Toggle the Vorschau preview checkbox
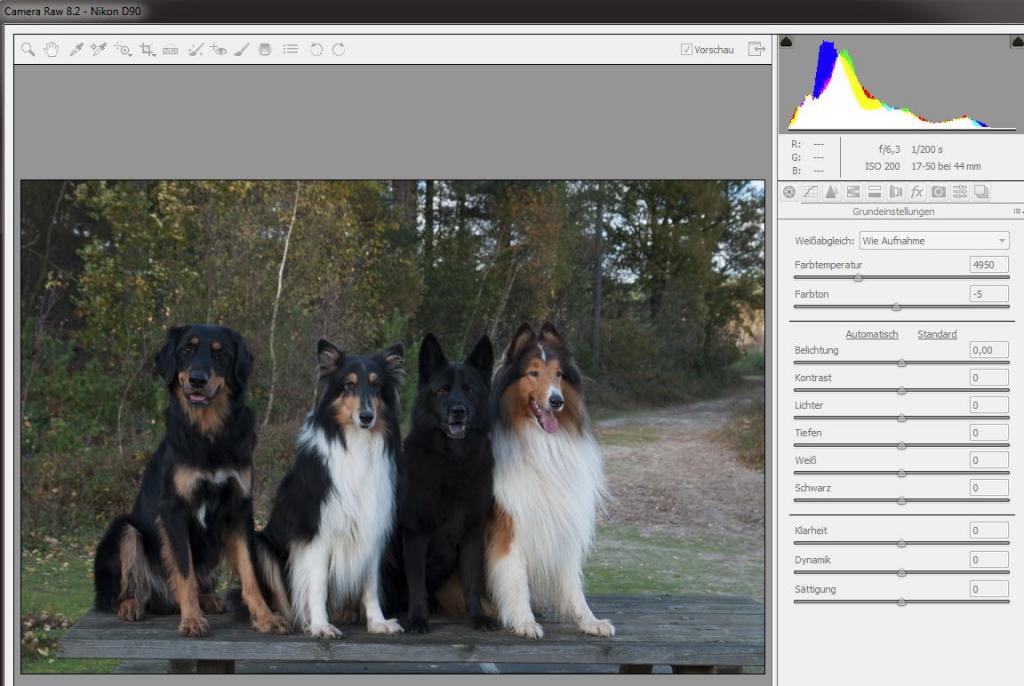Screen dimensions: 1024x686 click(x=686, y=50)
